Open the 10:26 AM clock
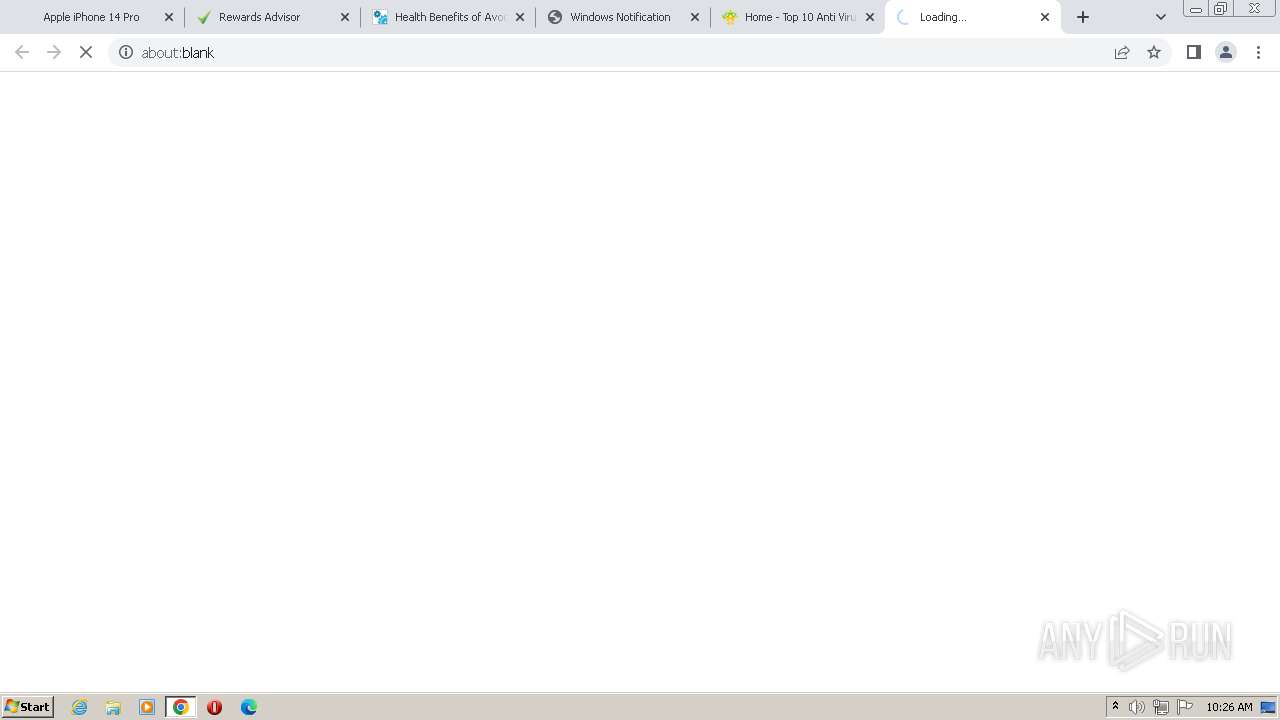Viewport: 1280px width, 720px height. click(x=1229, y=707)
